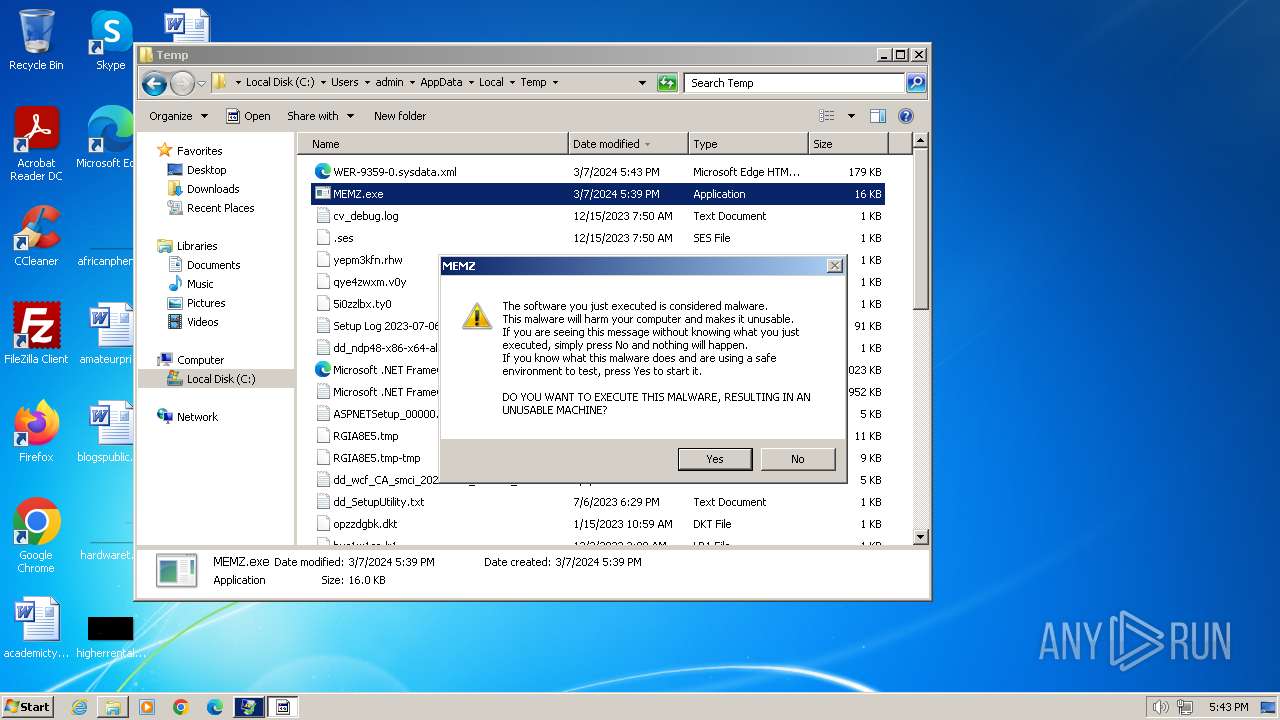
Task: Click the forward navigation arrow
Action: click(182, 83)
